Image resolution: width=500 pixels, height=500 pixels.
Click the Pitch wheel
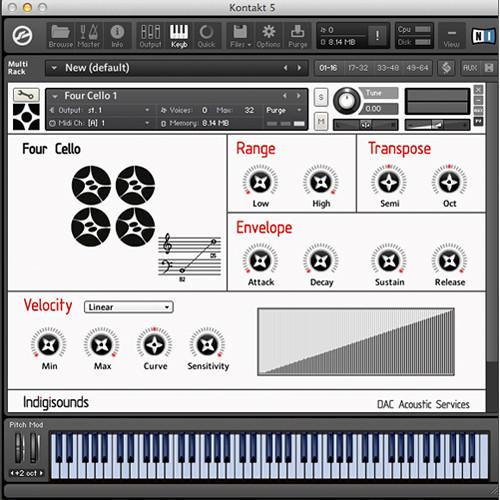tap(19, 447)
